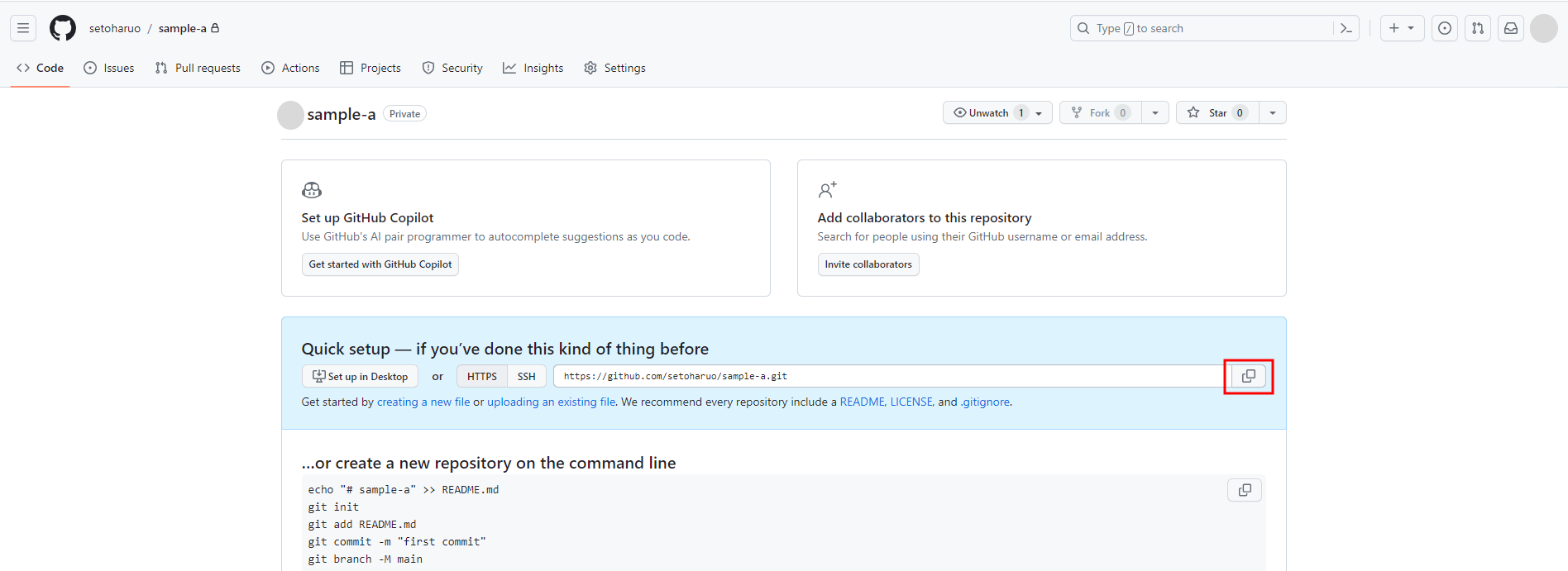Image resolution: width=1568 pixels, height=571 pixels.
Task: Open the Code tab
Action: pos(40,68)
